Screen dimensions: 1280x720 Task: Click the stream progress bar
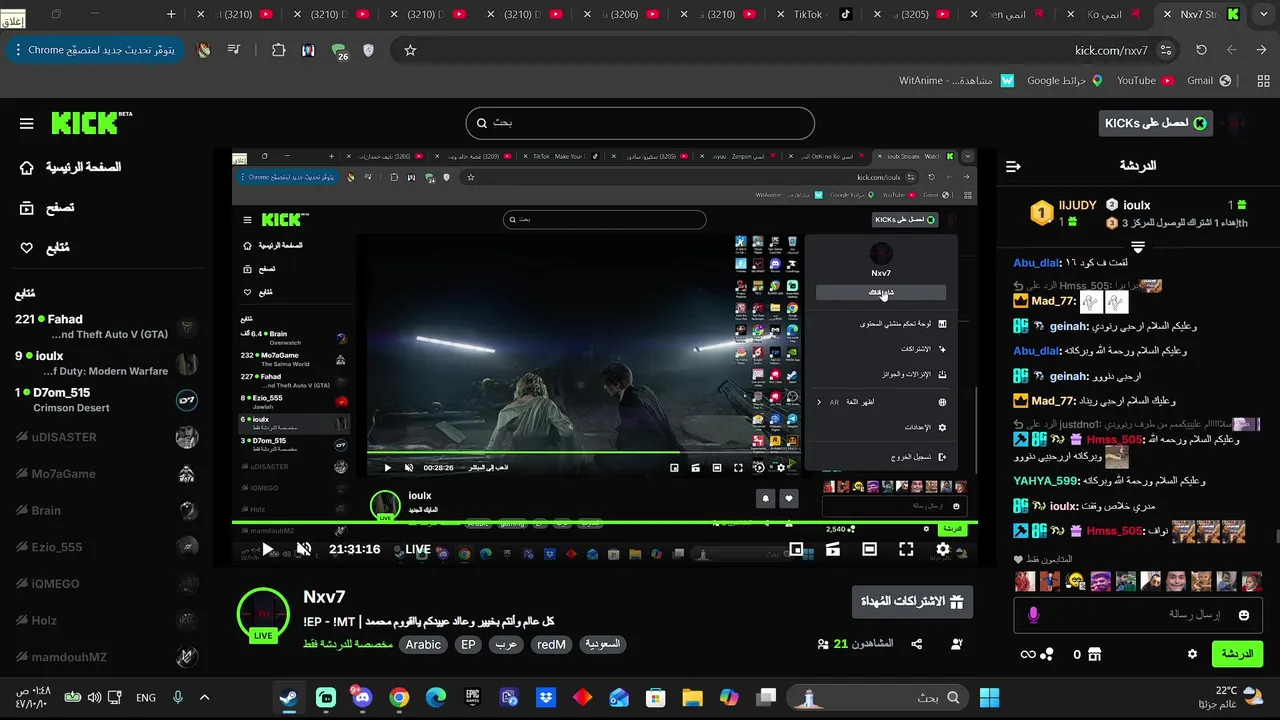pos(605,522)
